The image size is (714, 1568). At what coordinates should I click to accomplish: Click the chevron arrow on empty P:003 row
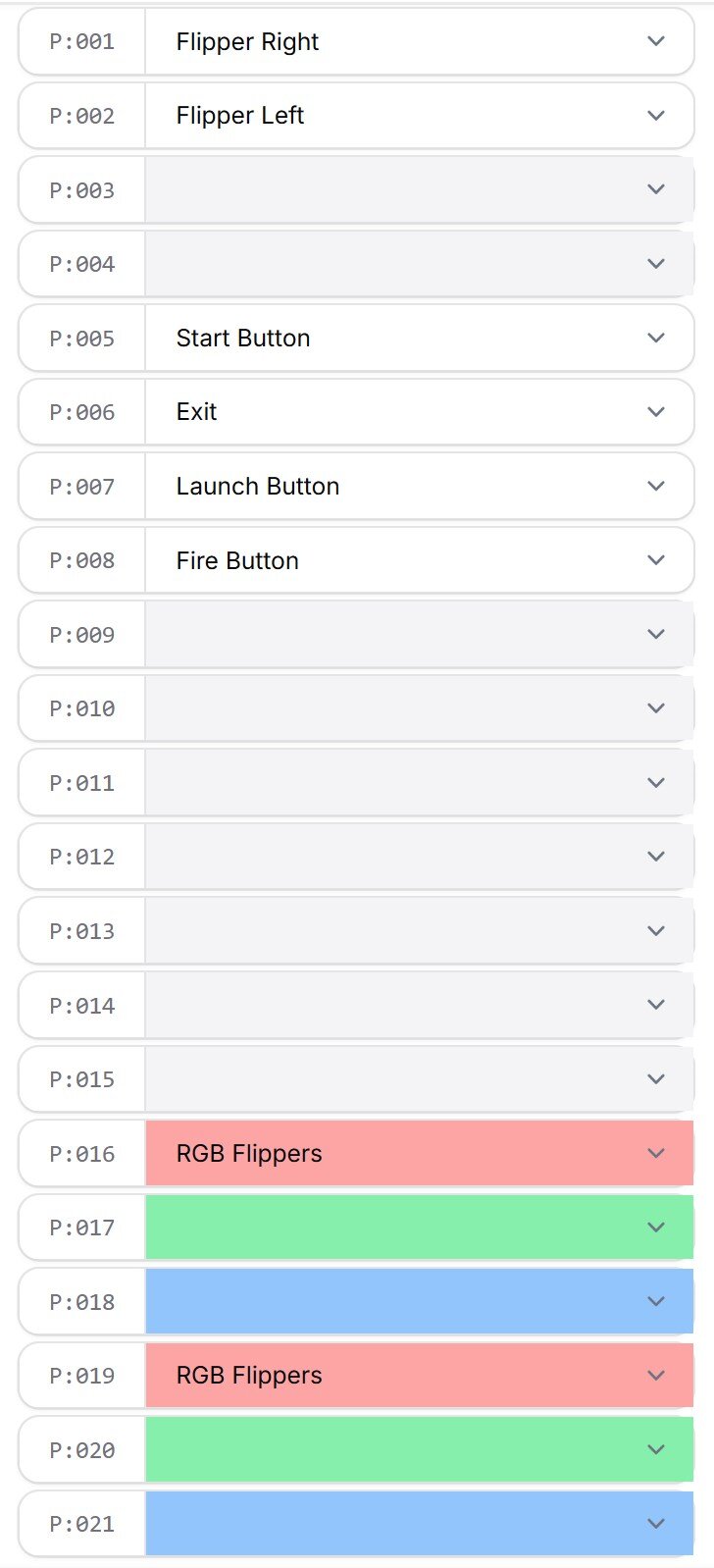click(656, 189)
